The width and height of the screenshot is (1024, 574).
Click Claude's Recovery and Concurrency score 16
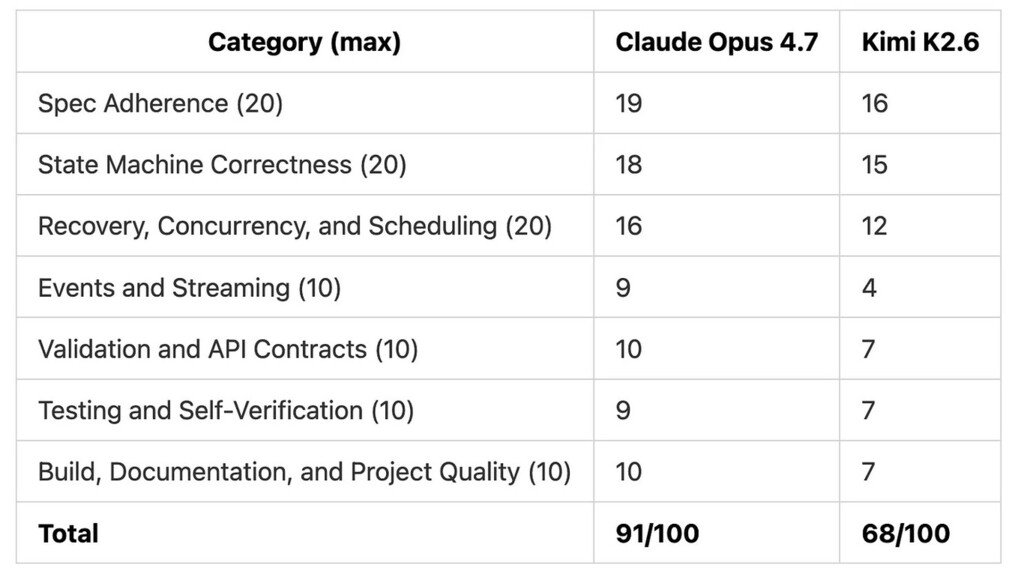[628, 226]
